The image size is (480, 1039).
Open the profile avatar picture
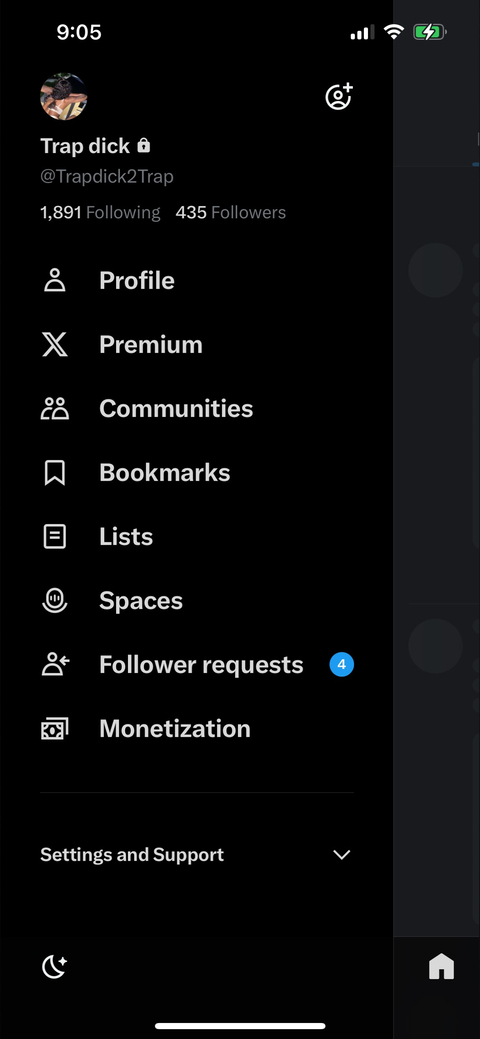pos(64,97)
